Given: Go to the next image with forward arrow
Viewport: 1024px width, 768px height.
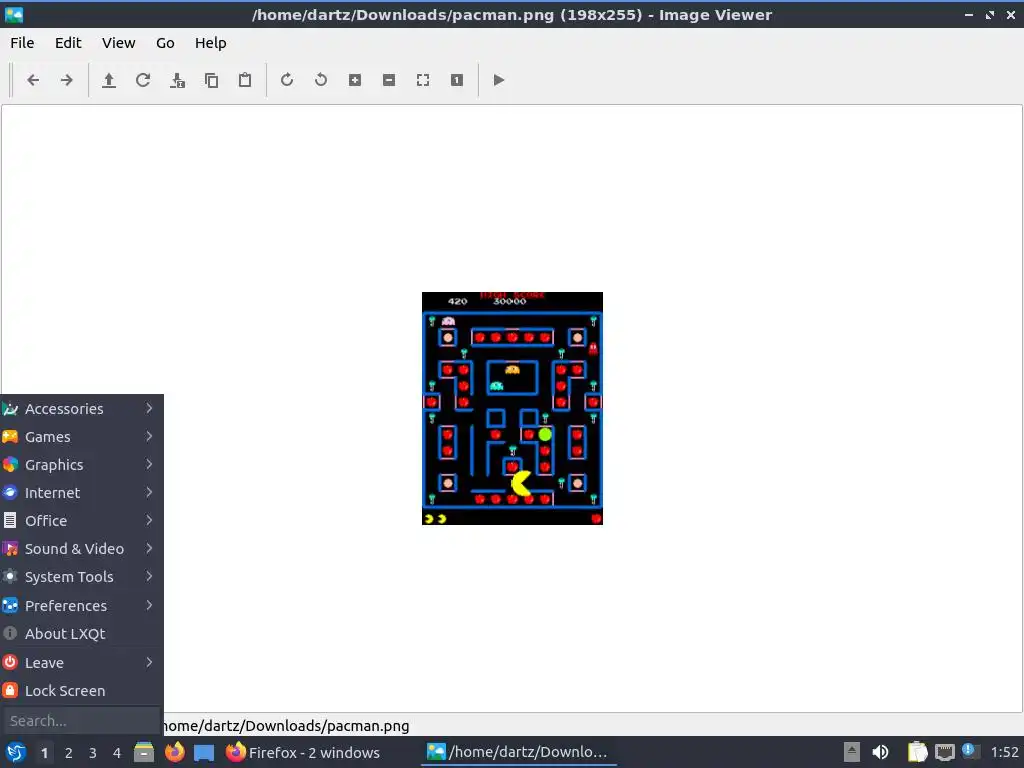Looking at the screenshot, I should tap(67, 80).
